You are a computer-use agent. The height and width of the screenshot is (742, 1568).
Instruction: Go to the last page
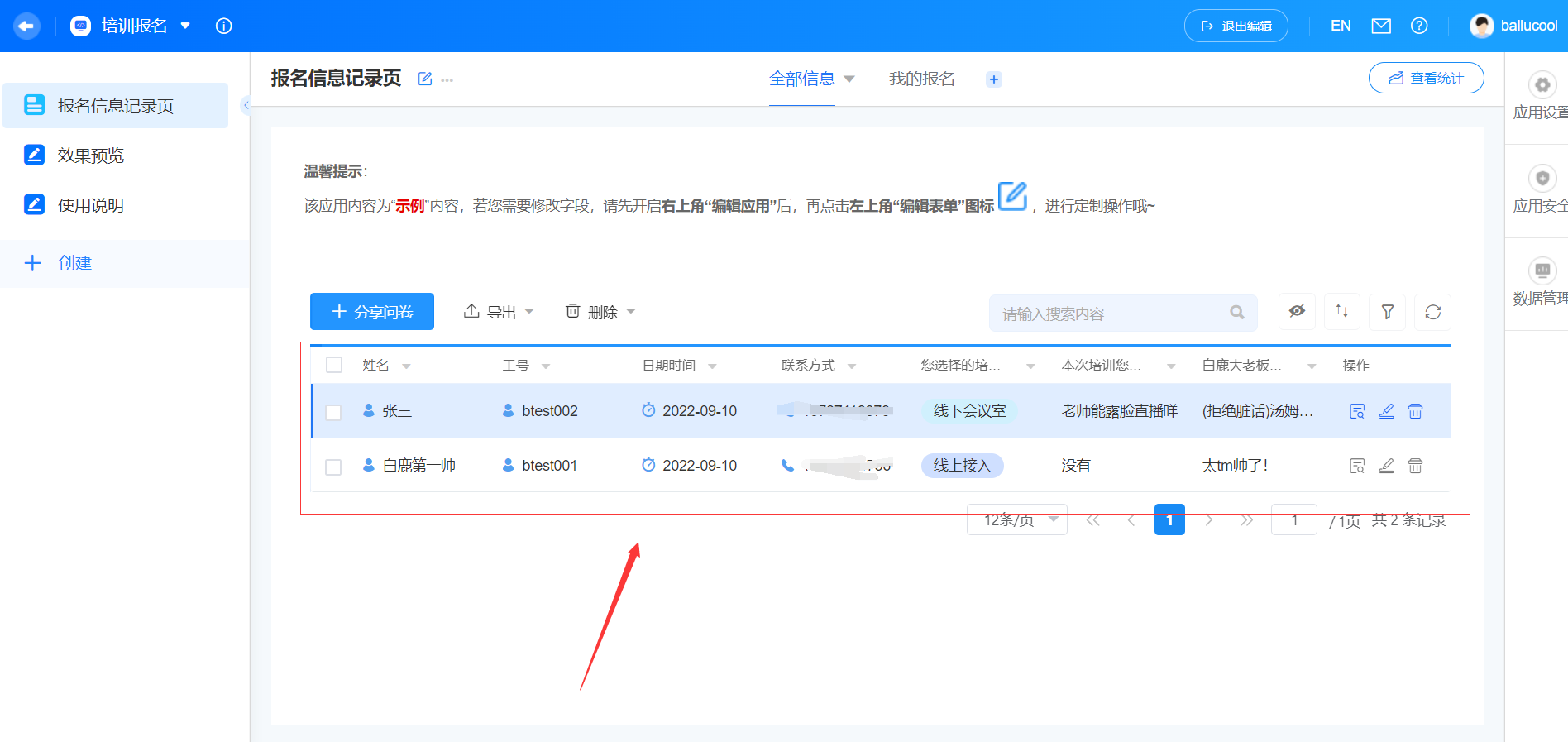[1247, 520]
